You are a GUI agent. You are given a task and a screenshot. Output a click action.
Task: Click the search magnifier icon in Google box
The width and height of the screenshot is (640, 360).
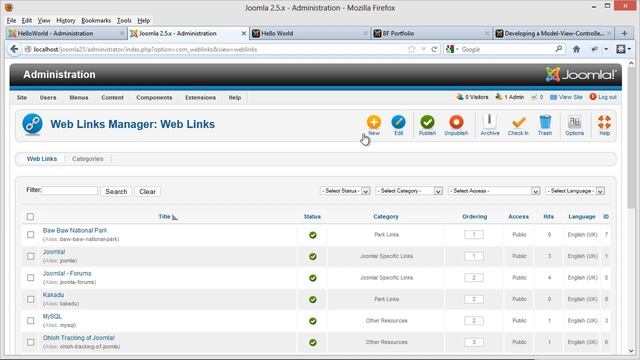[x=558, y=49]
